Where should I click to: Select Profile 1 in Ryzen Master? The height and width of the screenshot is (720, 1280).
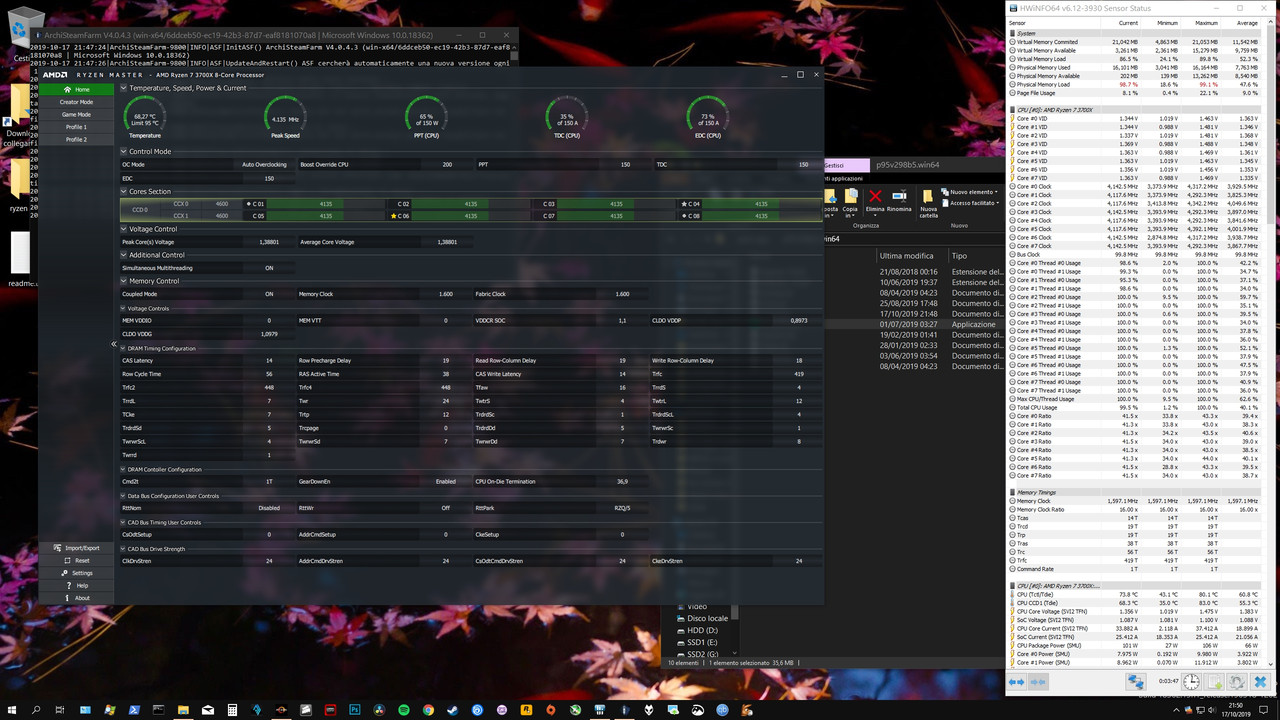pos(76,126)
